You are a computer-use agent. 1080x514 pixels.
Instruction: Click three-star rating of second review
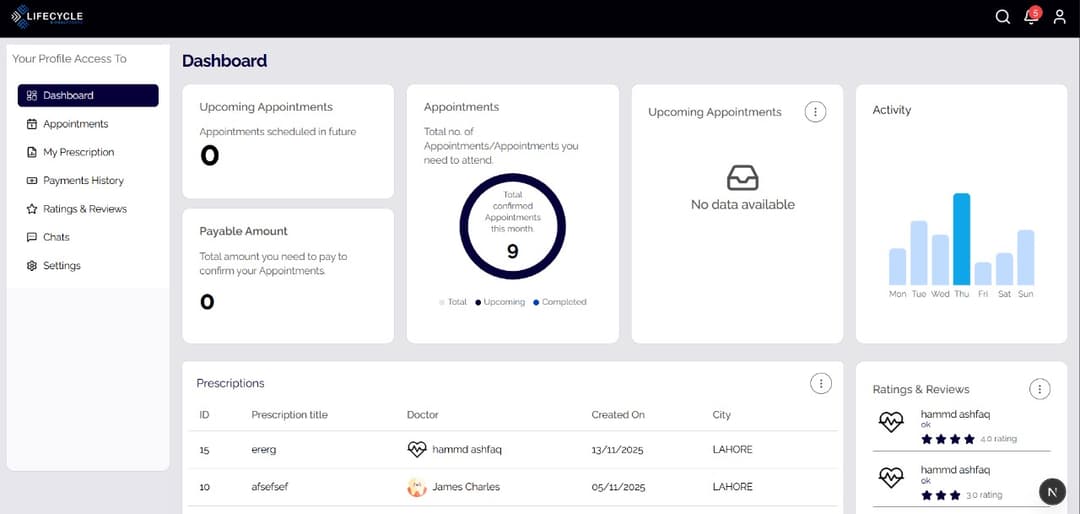coord(941,495)
